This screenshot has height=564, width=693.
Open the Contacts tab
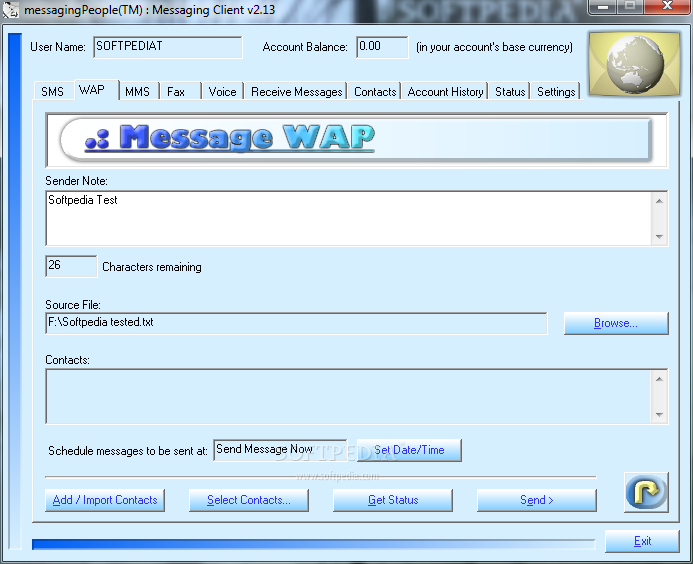click(x=375, y=91)
